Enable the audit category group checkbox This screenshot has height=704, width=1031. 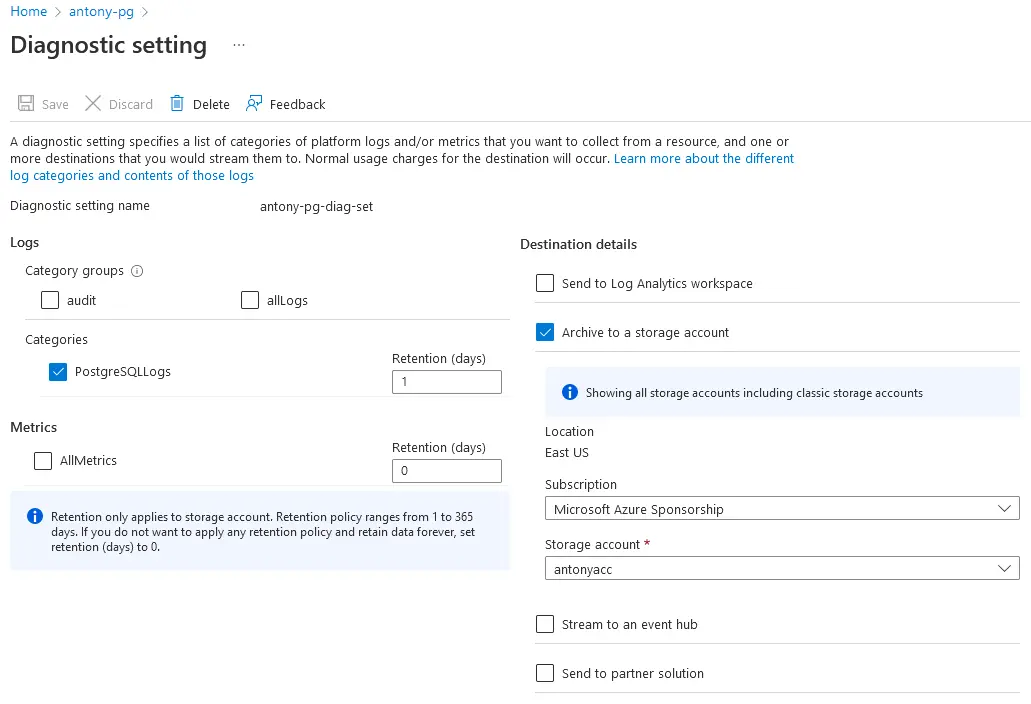pyautogui.click(x=50, y=300)
